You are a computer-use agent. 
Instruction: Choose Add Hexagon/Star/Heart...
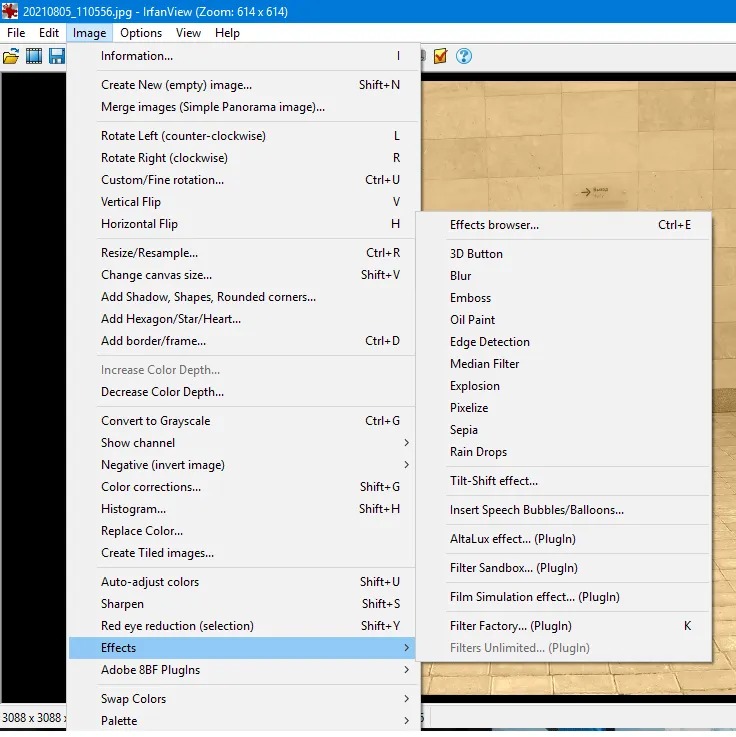coord(242,319)
